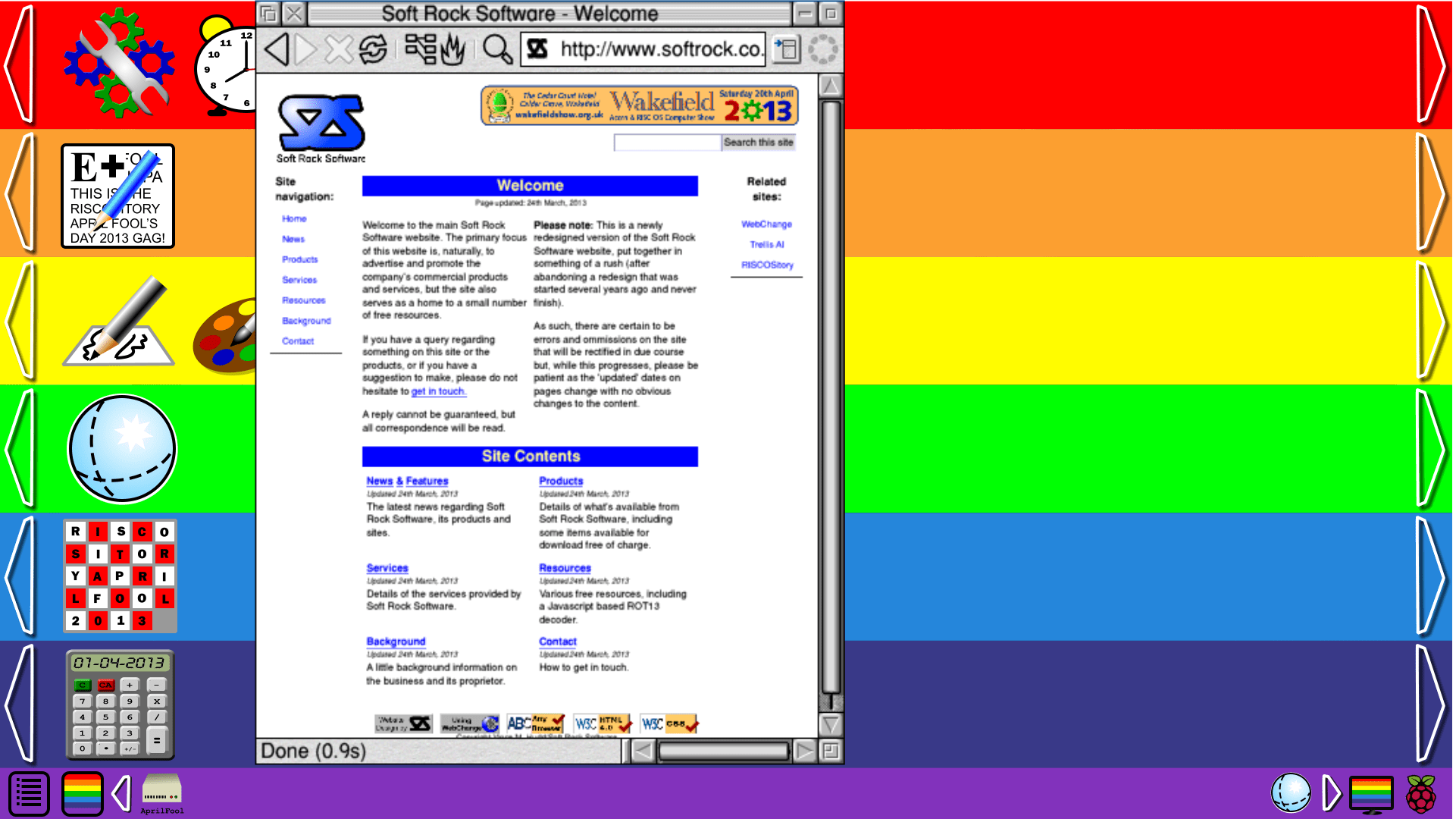Expand the red stripe's right arrow
Image resolution: width=1456 pixels, height=819 pixels.
point(1431,64)
